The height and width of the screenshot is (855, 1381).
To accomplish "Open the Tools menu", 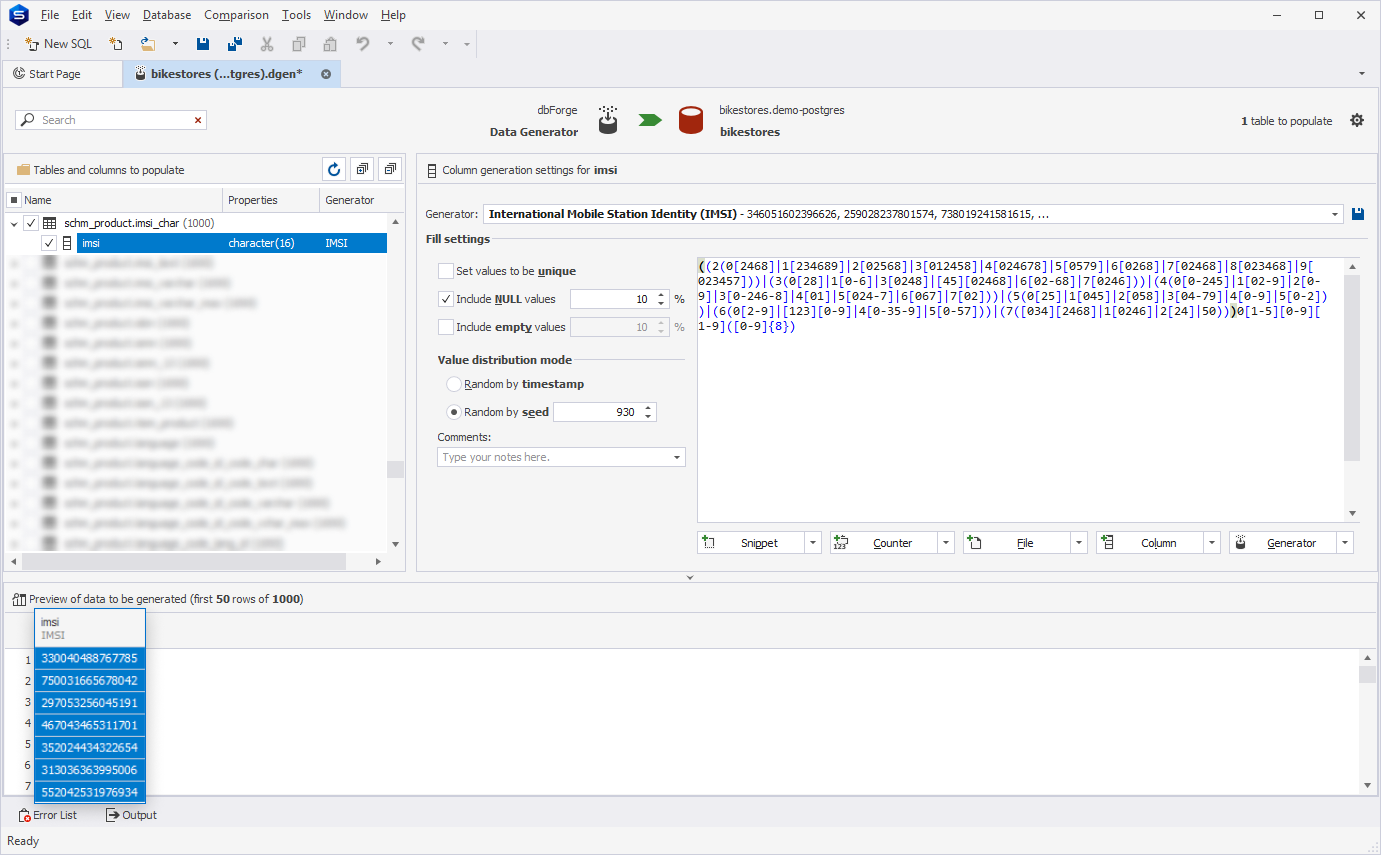I will 296,15.
